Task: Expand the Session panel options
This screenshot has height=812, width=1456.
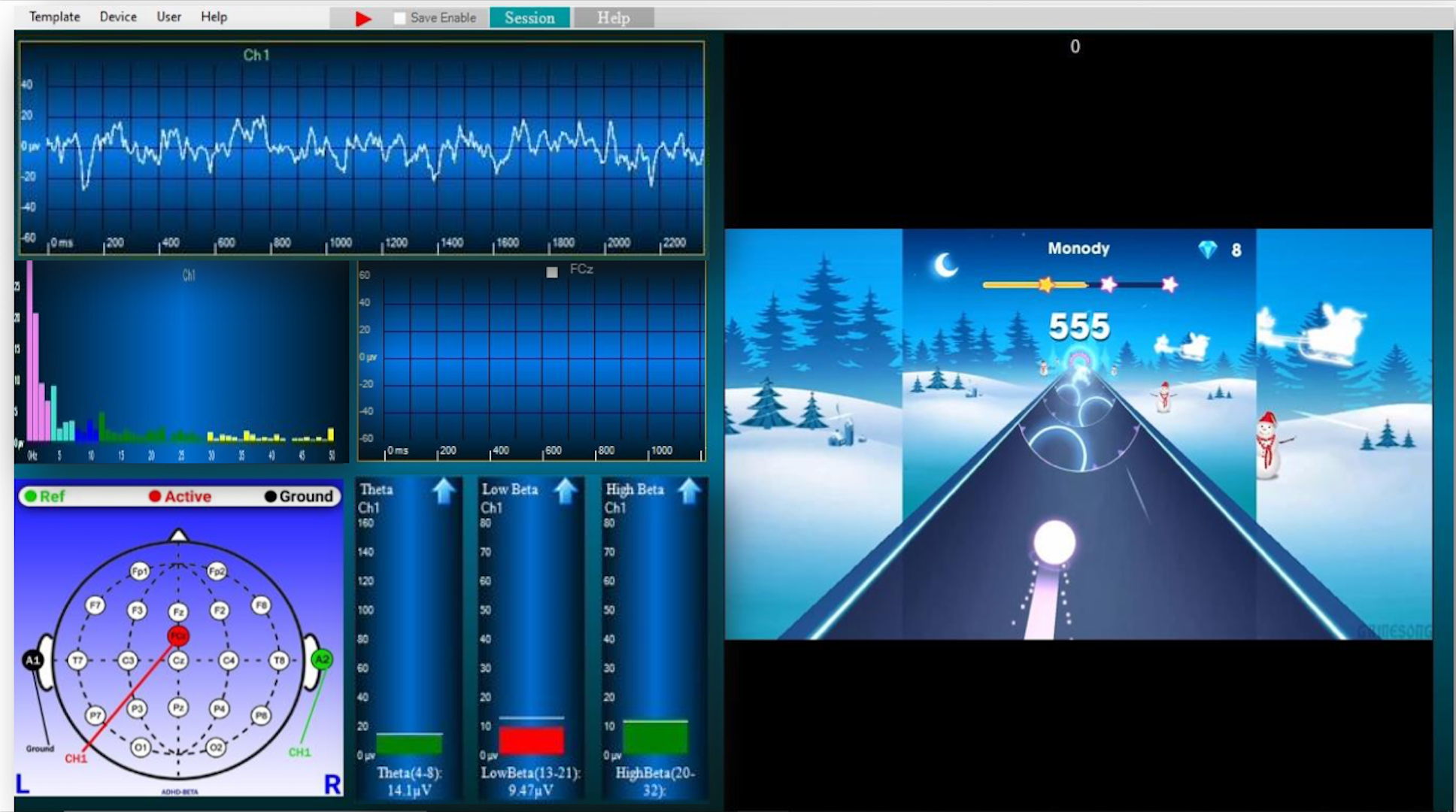Action: (x=529, y=17)
